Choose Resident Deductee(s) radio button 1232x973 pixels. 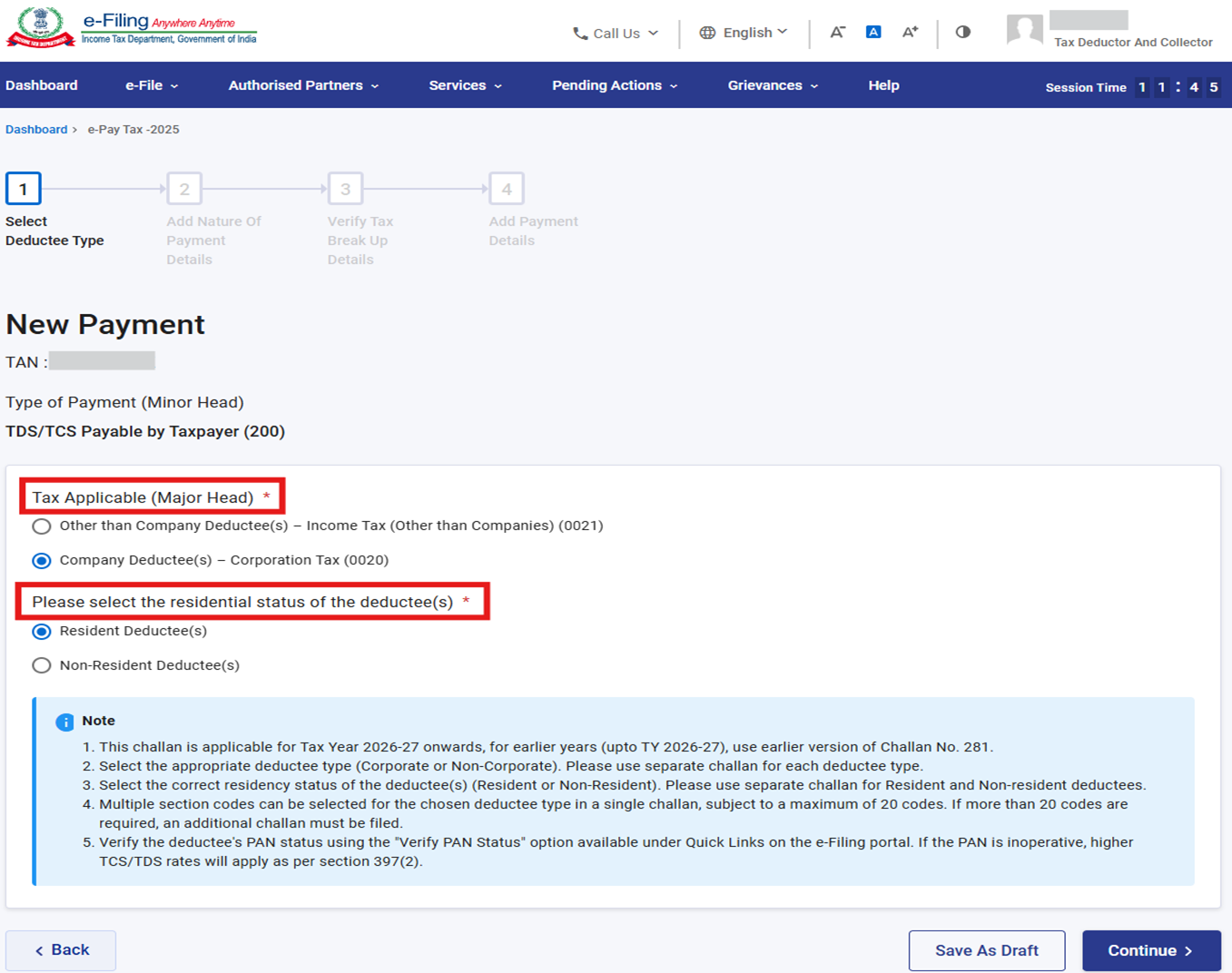pyautogui.click(x=42, y=632)
